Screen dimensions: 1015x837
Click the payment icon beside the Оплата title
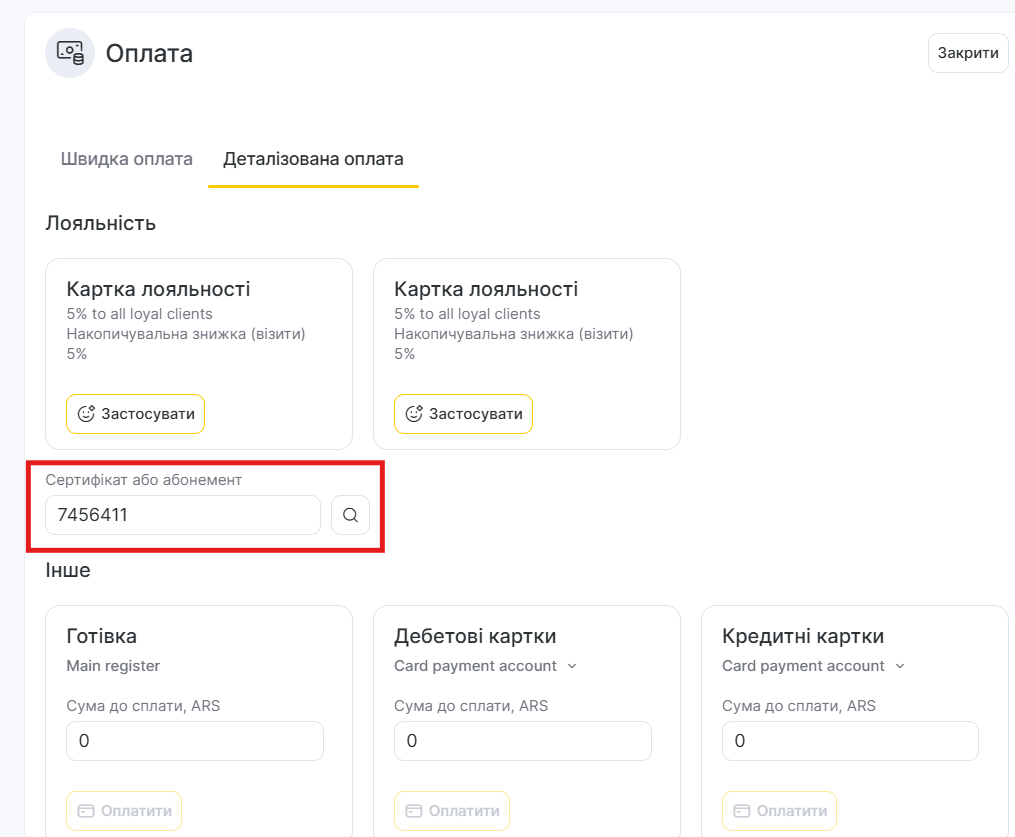(70, 53)
